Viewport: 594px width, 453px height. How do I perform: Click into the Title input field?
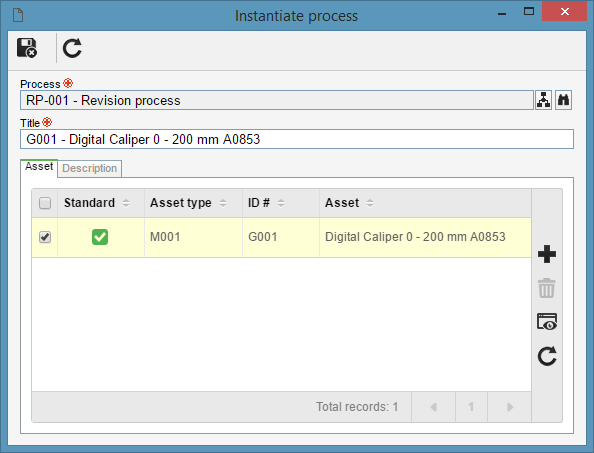[x=297, y=139]
